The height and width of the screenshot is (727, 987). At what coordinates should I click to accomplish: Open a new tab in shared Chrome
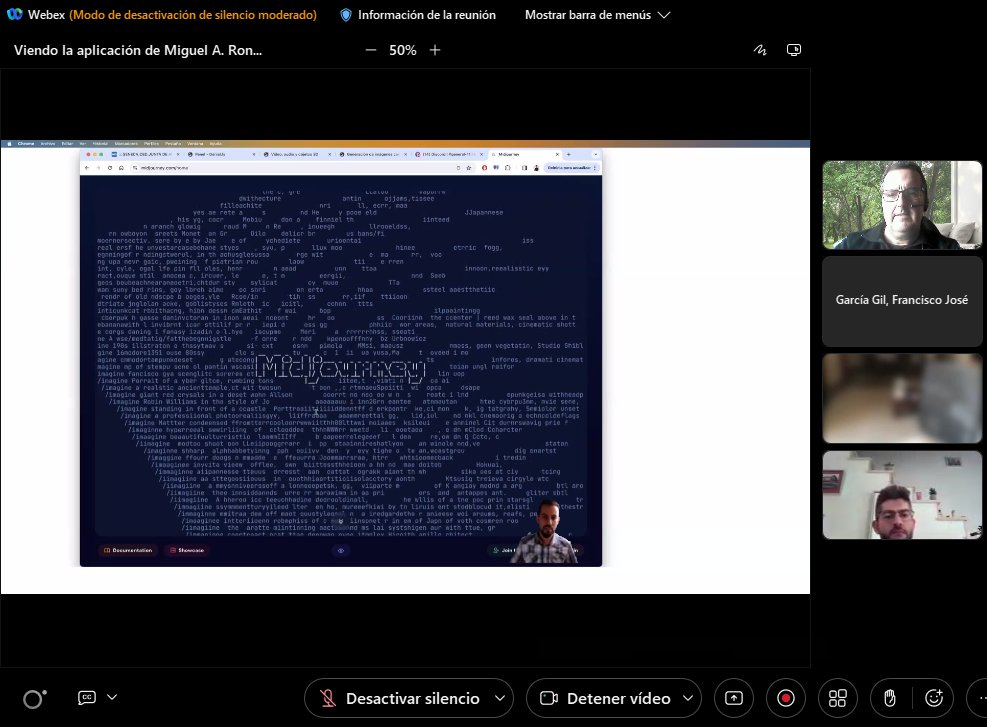[568, 154]
